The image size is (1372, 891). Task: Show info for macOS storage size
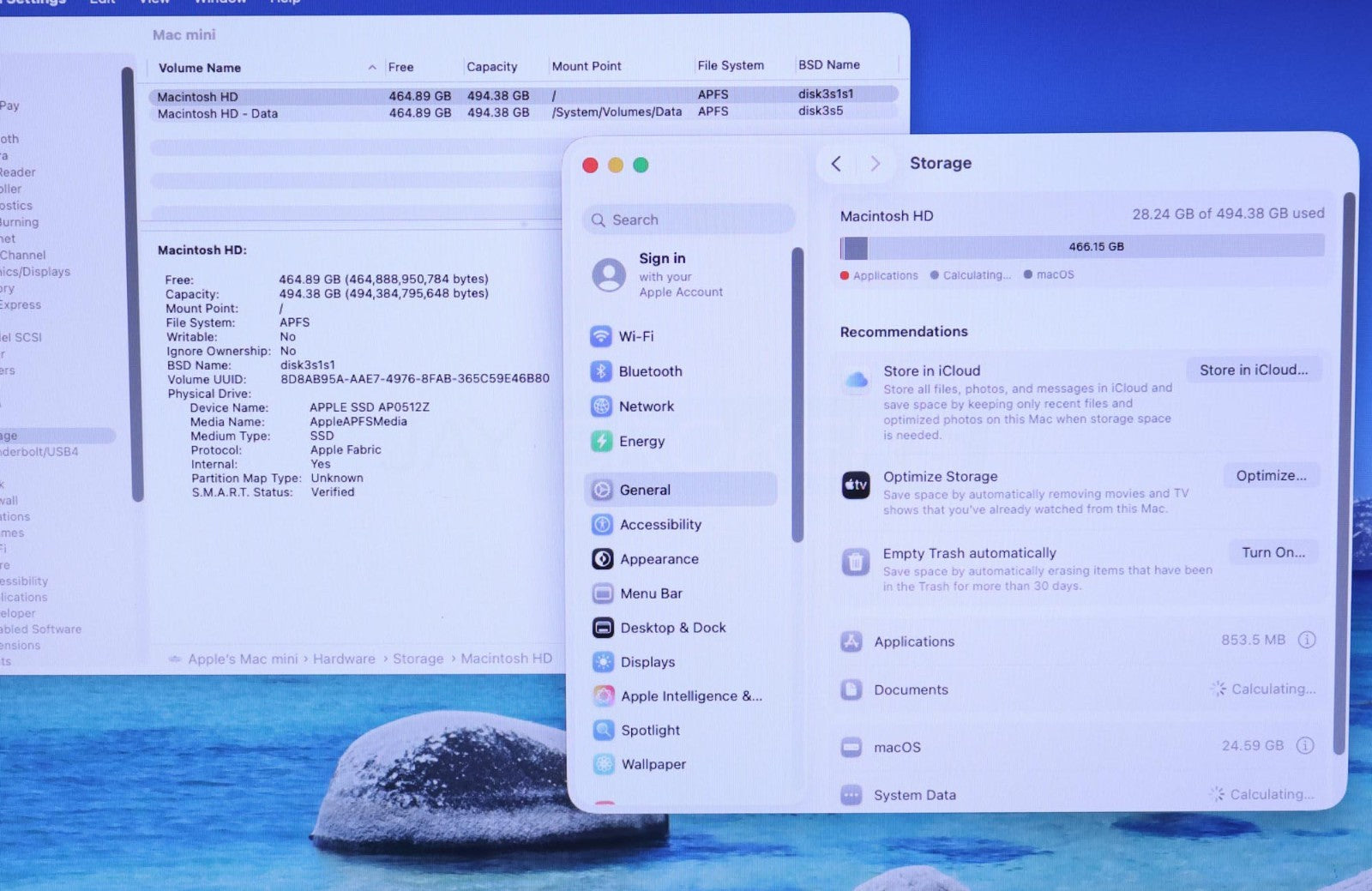1304,746
